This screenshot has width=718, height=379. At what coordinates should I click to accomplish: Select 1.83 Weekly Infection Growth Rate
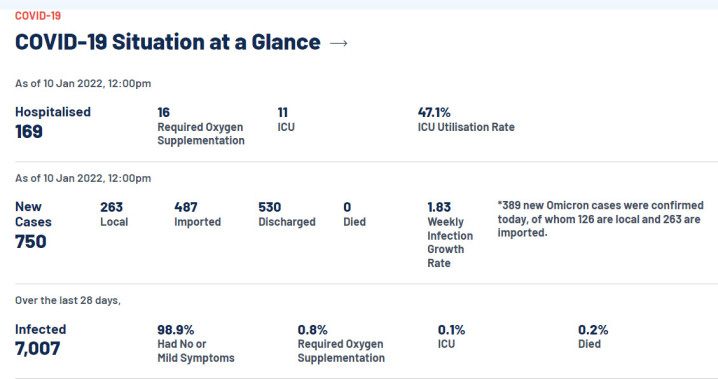450,235
